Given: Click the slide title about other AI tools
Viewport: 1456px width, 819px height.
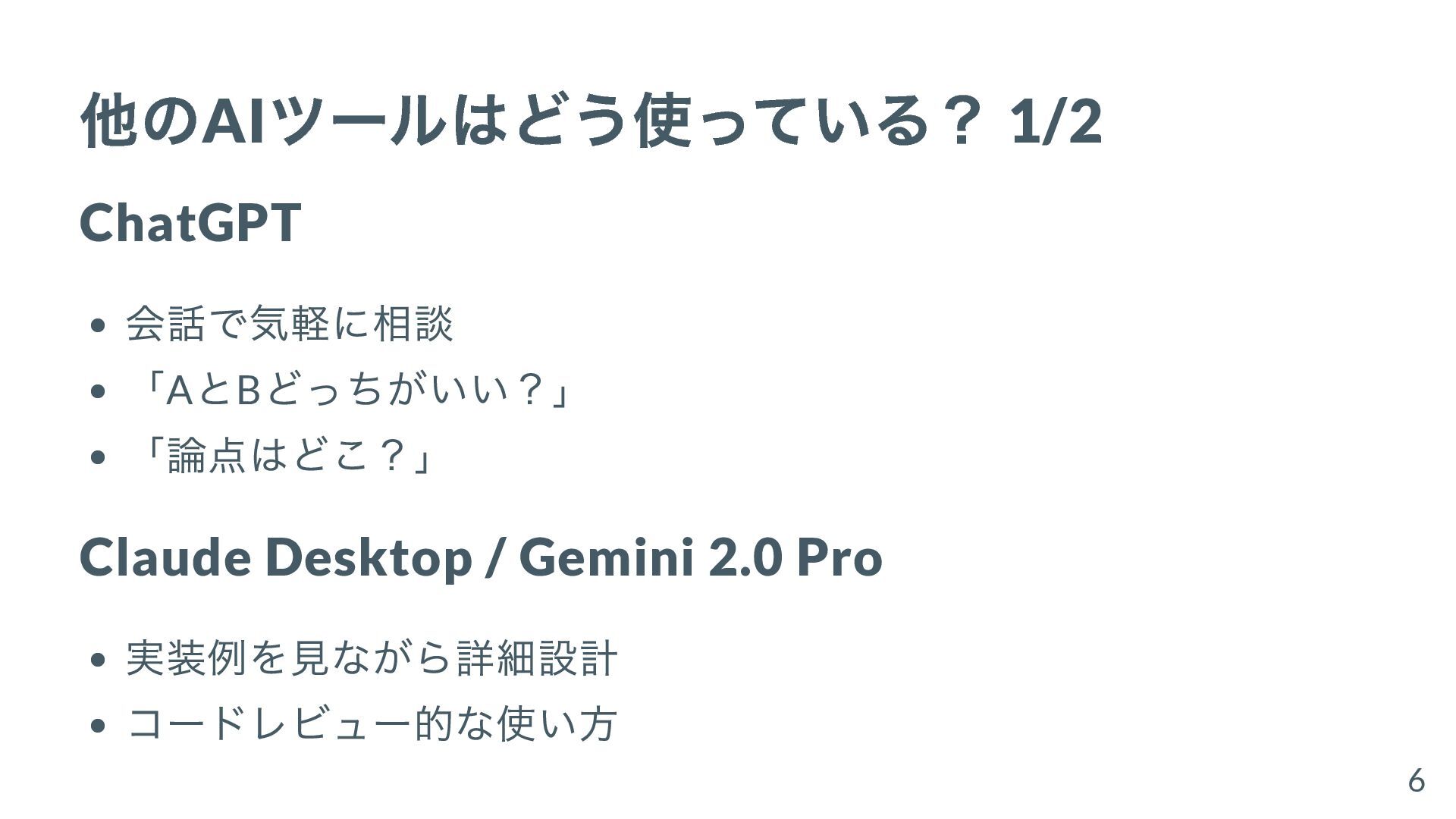Looking at the screenshot, I should pos(590,121).
